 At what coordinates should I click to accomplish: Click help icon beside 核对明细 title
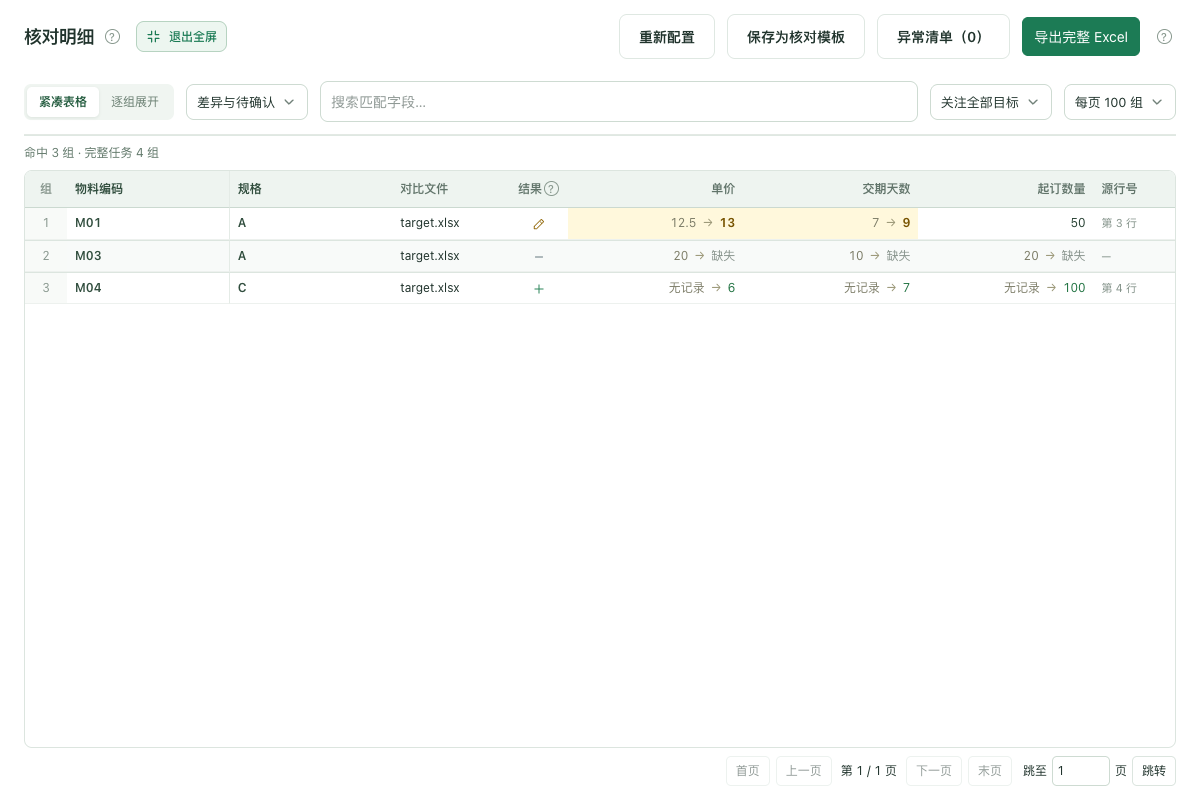click(x=112, y=37)
